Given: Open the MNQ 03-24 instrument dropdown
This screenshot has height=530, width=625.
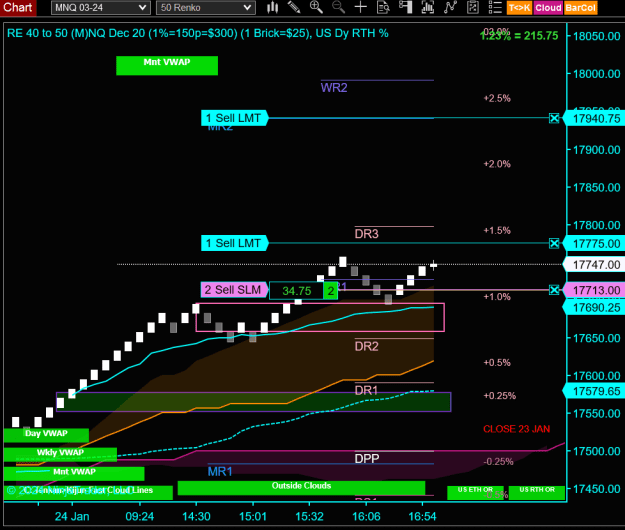Looking at the screenshot, I should 101,8.
